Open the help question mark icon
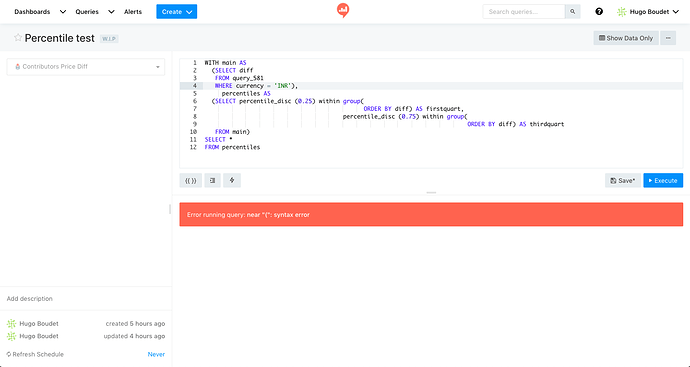The width and height of the screenshot is (690, 367). [599, 12]
